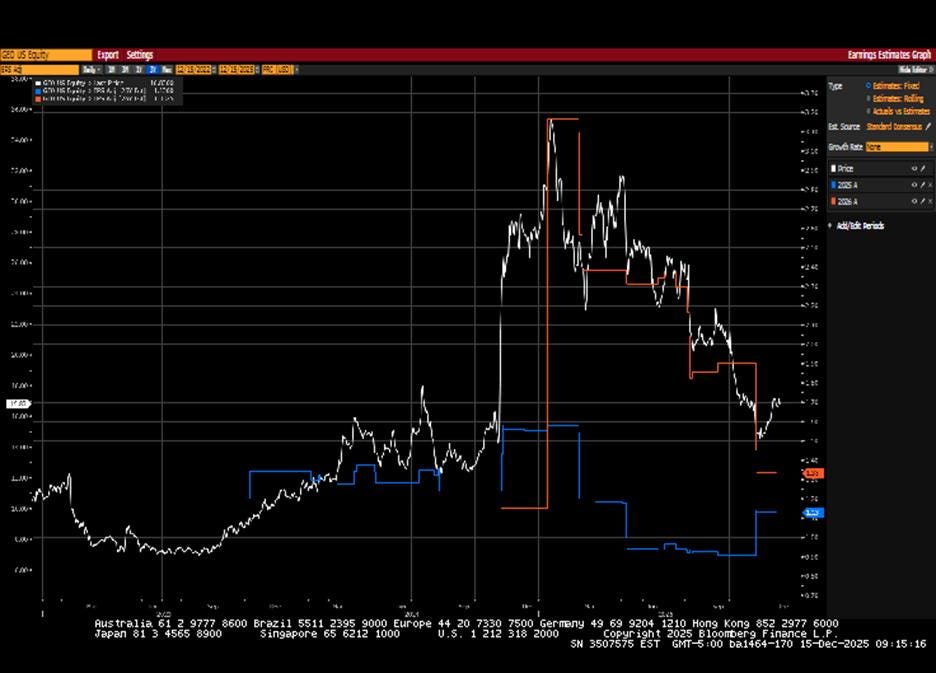Screen dimensions: 936x673
Task: Click the Add/Edit Periods plus icon
Action: pos(830,226)
